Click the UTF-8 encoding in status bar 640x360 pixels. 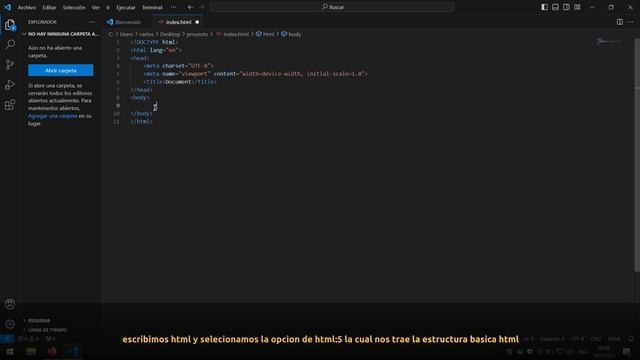(577, 339)
